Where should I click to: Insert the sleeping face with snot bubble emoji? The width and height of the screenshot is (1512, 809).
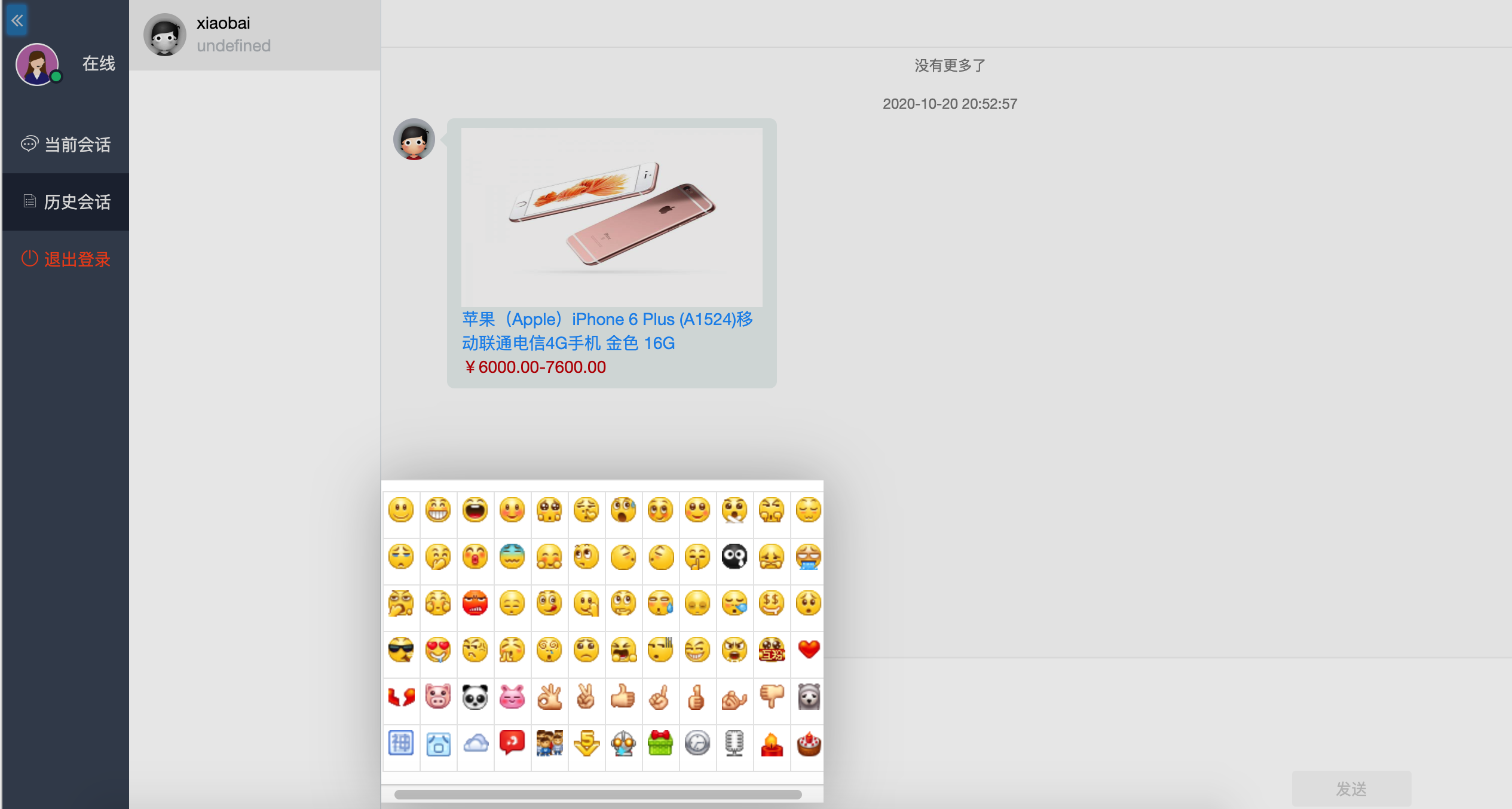pyautogui.click(x=734, y=603)
